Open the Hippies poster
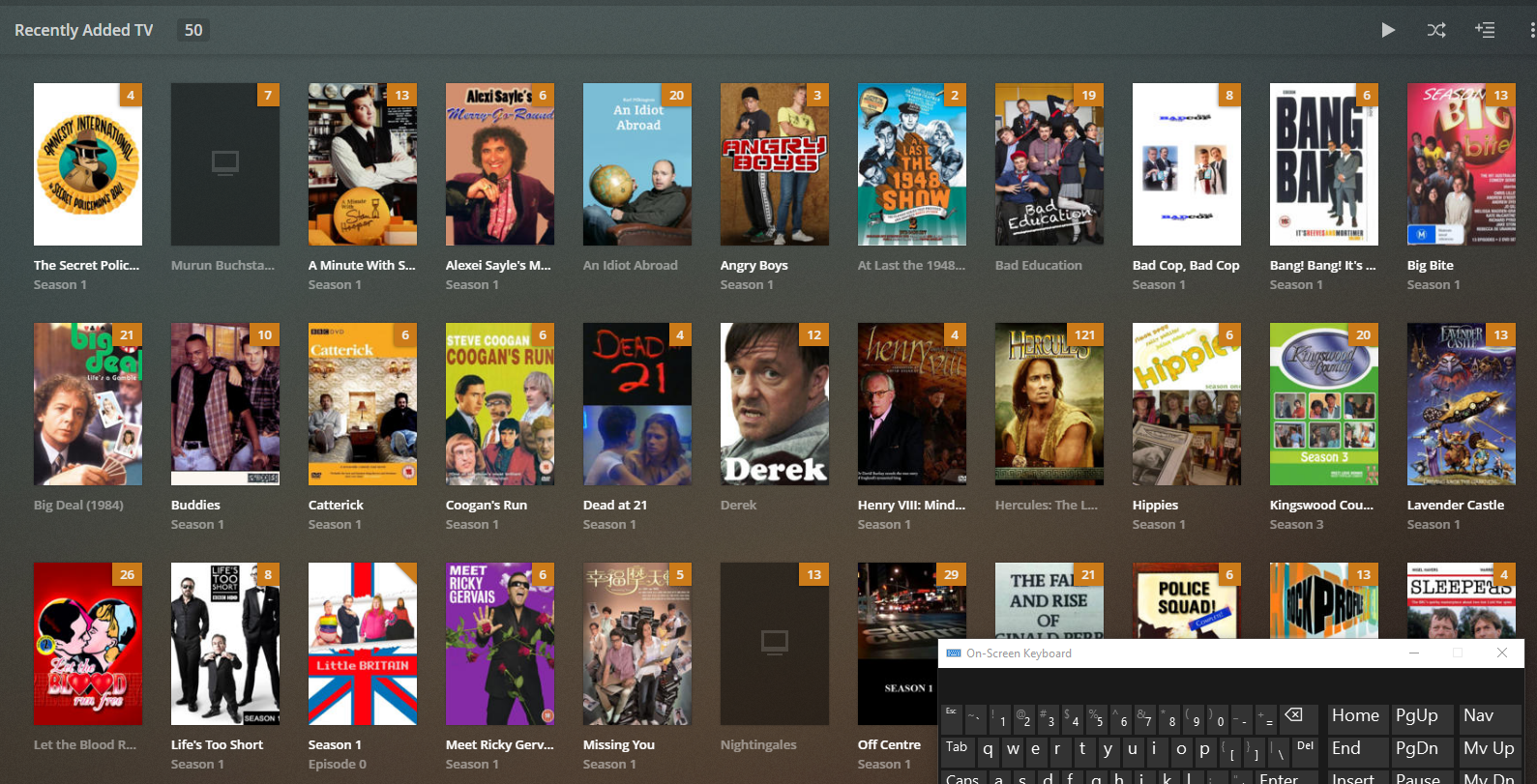Screen dimensions: 1537x784 pos(1187,404)
